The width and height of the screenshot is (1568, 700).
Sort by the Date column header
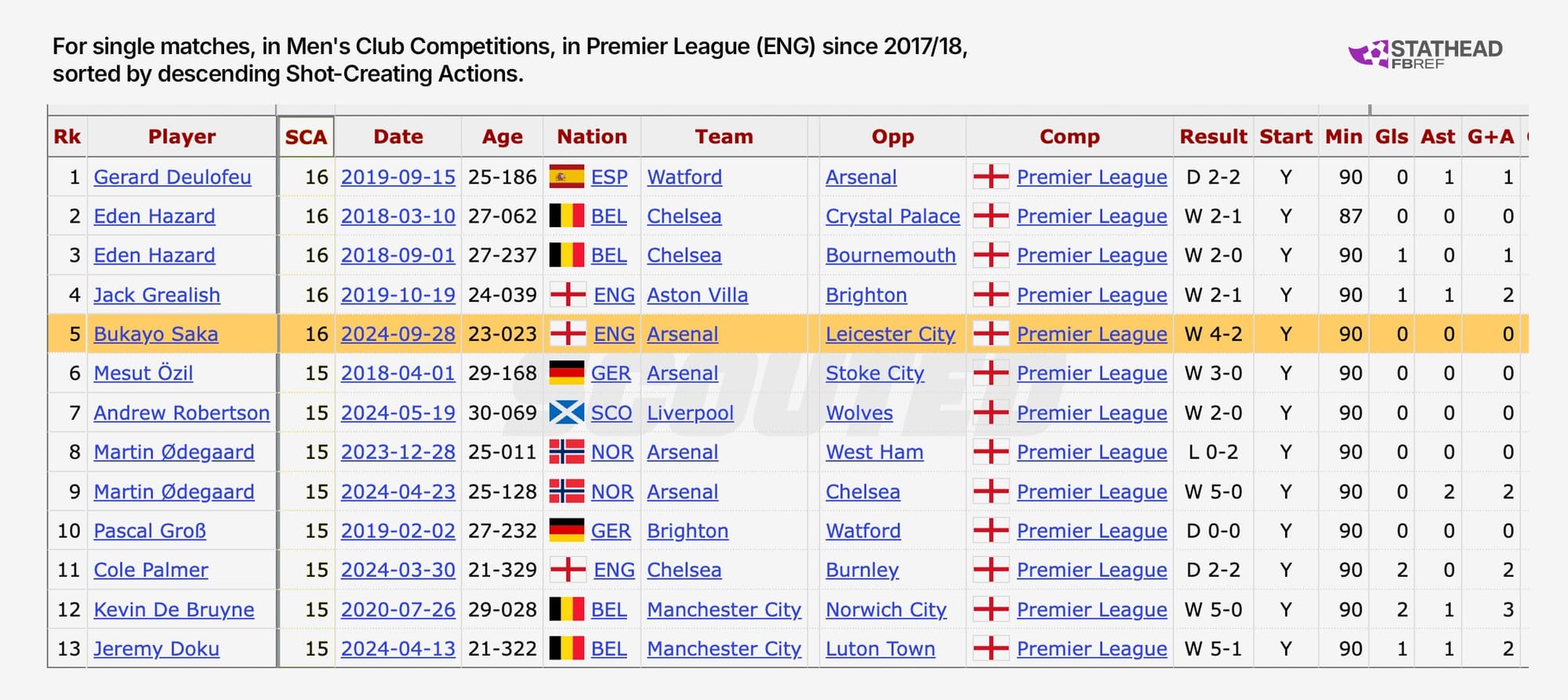(398, 137)
